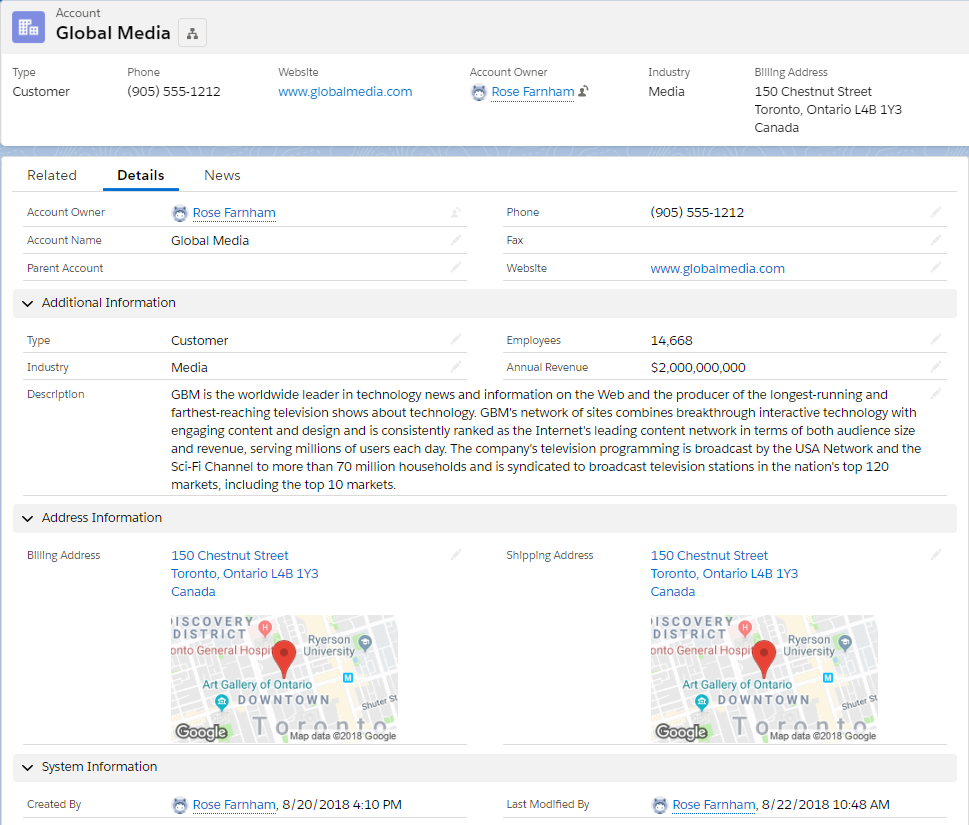Click the Billing Address map thumbnail

pyautogui.click(x=284, y=679)
